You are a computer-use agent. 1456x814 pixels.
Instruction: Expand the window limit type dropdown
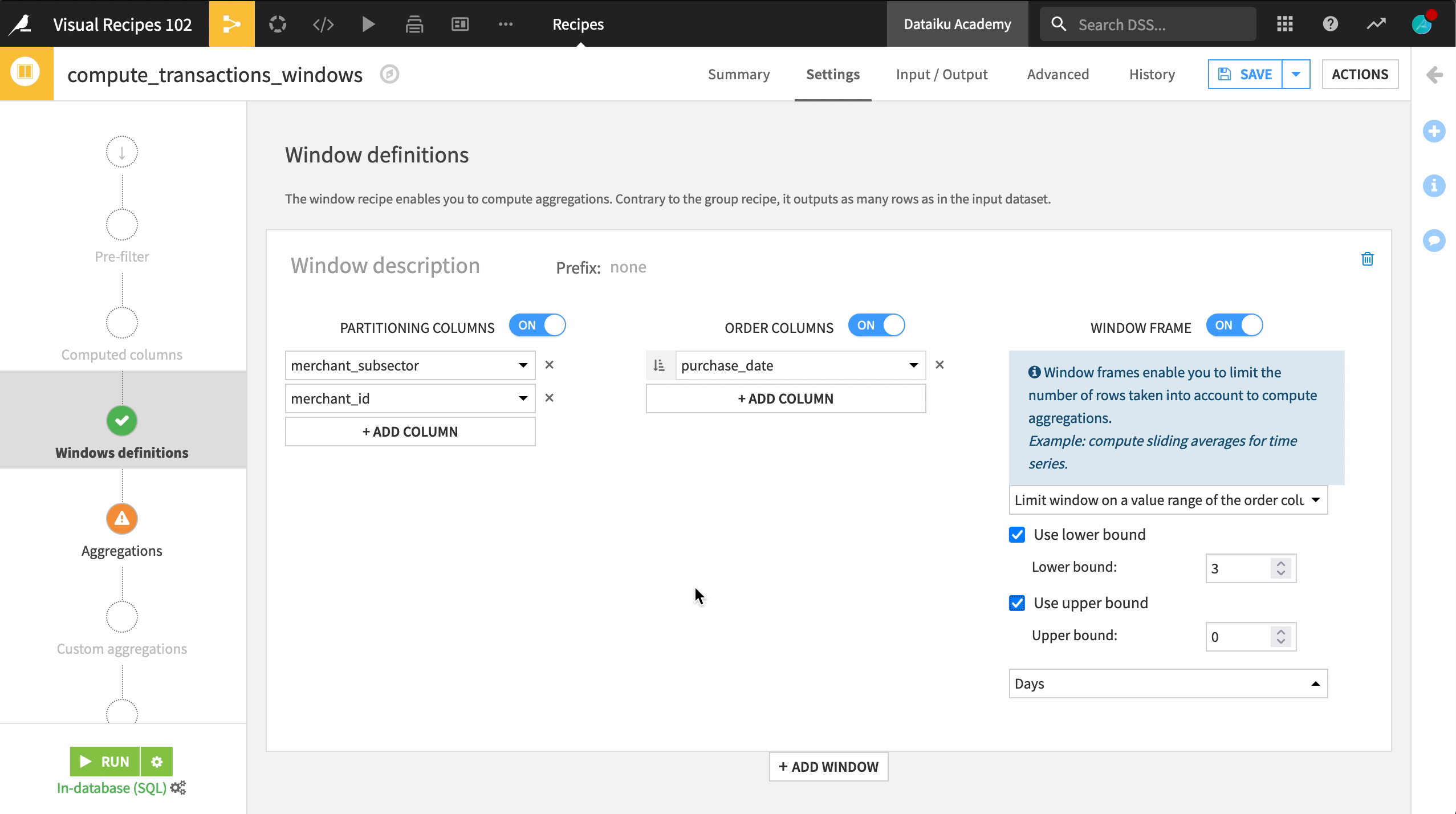coord(1166,499)
